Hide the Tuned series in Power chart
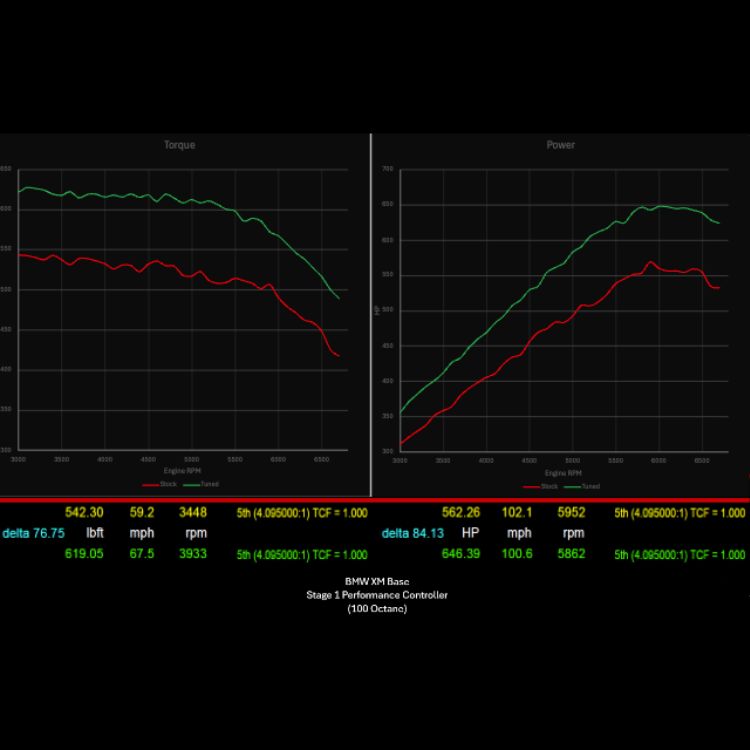The image size is (750, 750). pyautogui.click(x=583, y=486)
